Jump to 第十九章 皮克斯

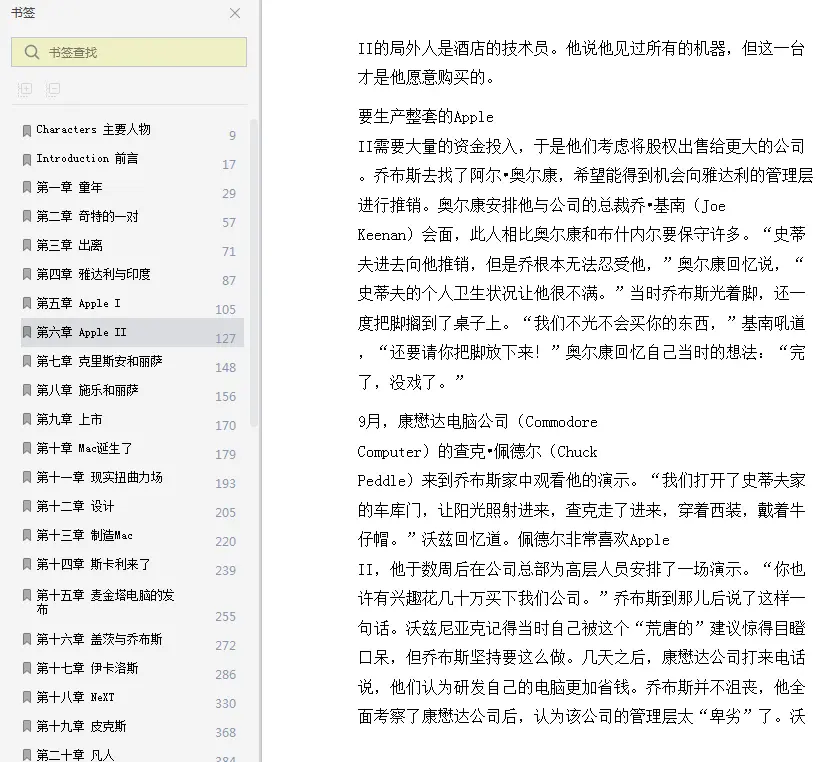pyautogui.click(x=81, y=726)
